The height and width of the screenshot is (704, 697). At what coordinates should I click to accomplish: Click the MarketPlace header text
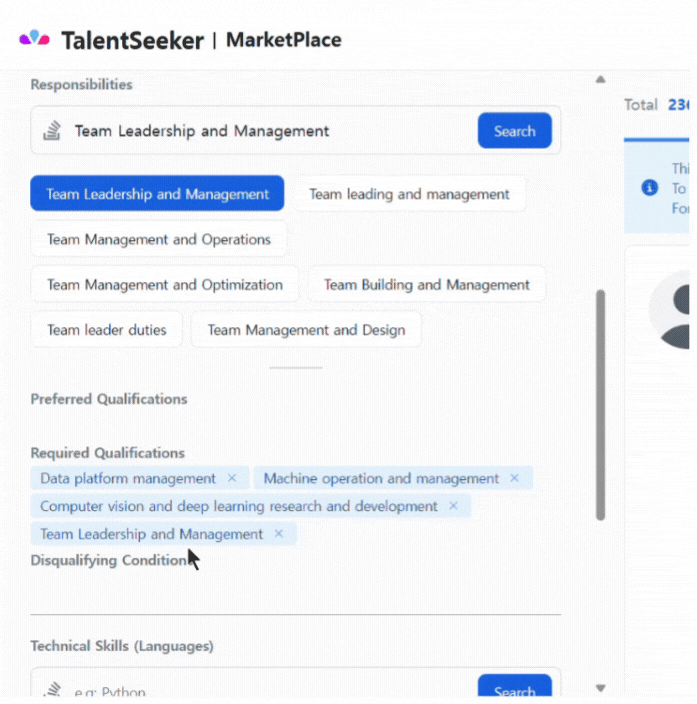coord(283,40)
